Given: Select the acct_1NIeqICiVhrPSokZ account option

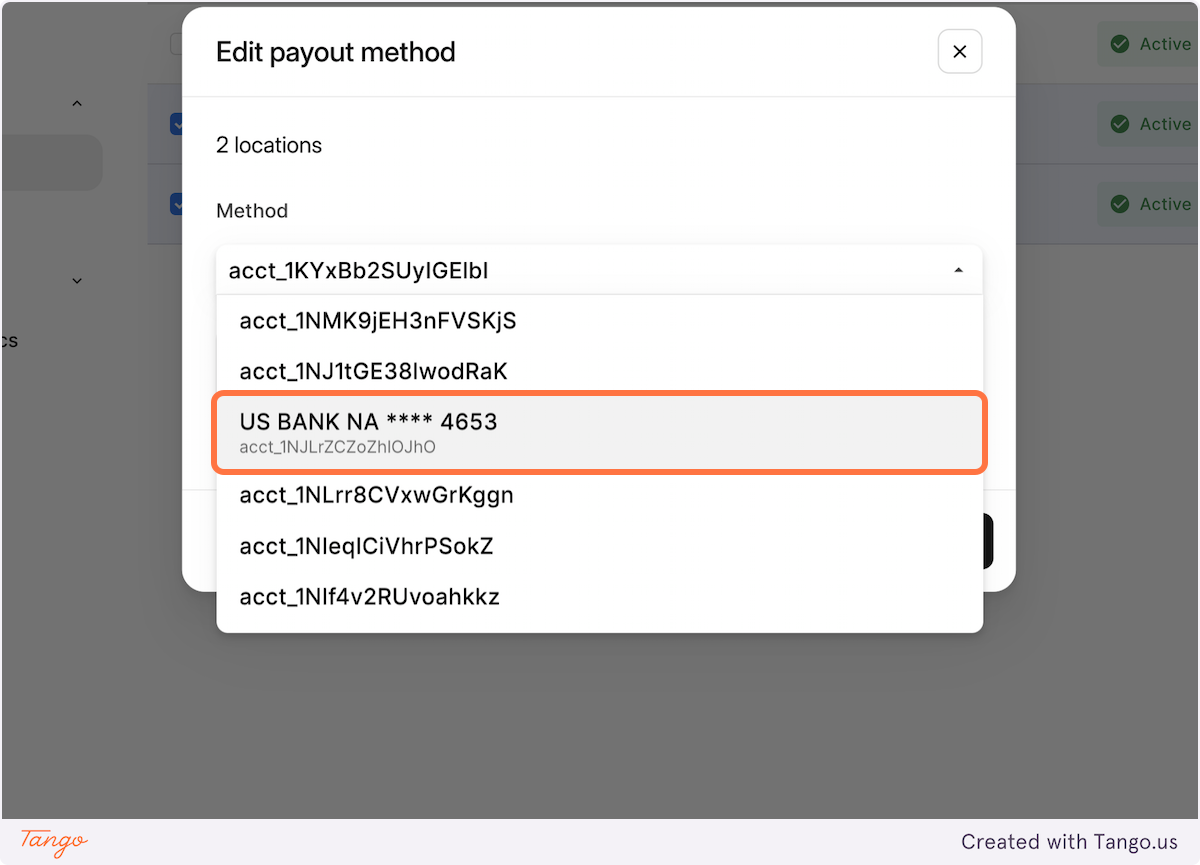Looking at the screenshot, I should coord(598,545).
